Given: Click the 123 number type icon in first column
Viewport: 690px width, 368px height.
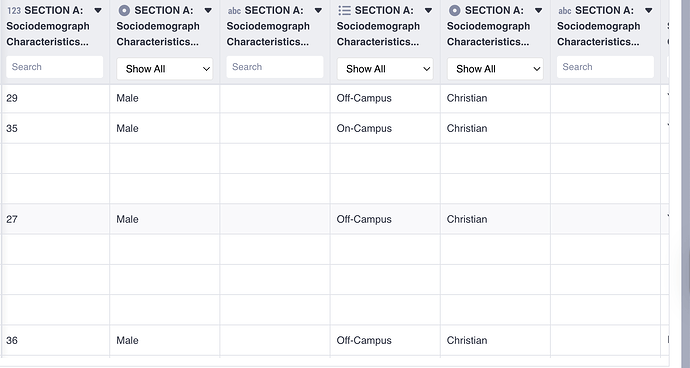Looking at the screenshot, I should [x=14, y=11].
